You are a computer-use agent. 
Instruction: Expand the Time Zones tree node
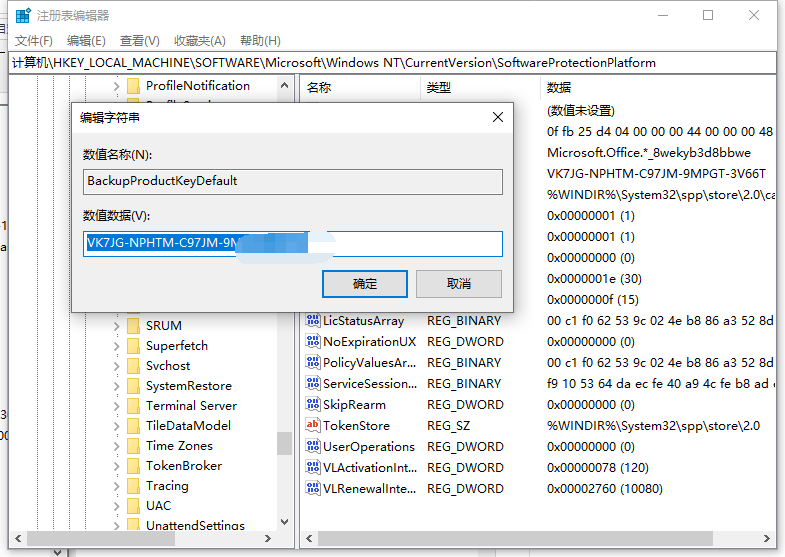point(117,446)
